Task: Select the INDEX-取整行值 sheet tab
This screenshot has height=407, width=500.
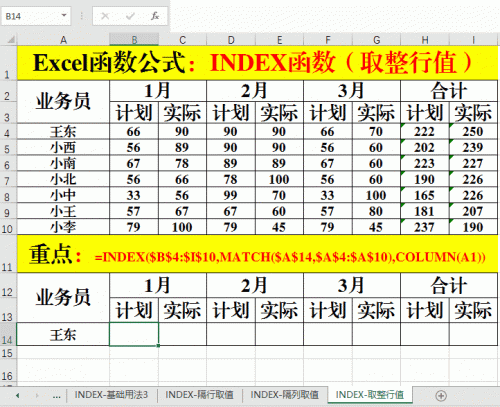Action: (370, 395)
